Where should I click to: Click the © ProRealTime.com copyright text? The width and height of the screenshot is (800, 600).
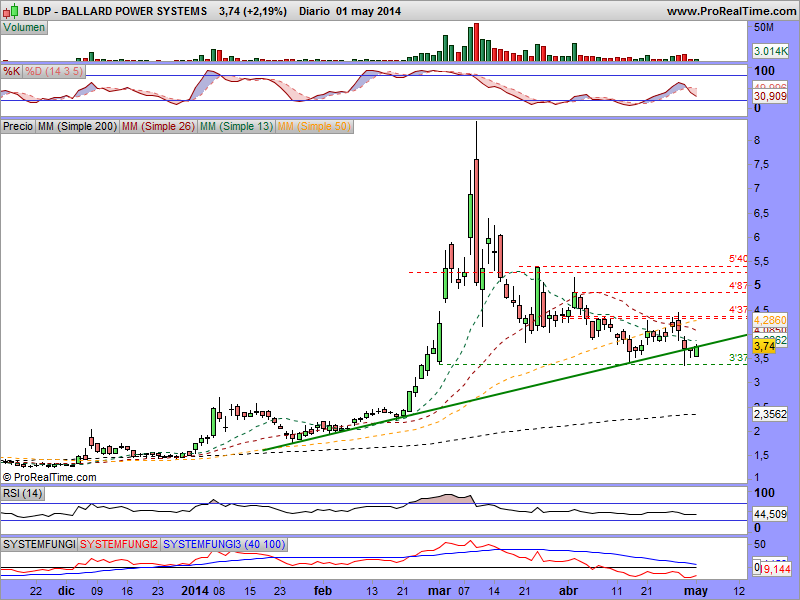click(x=49, y=478)
